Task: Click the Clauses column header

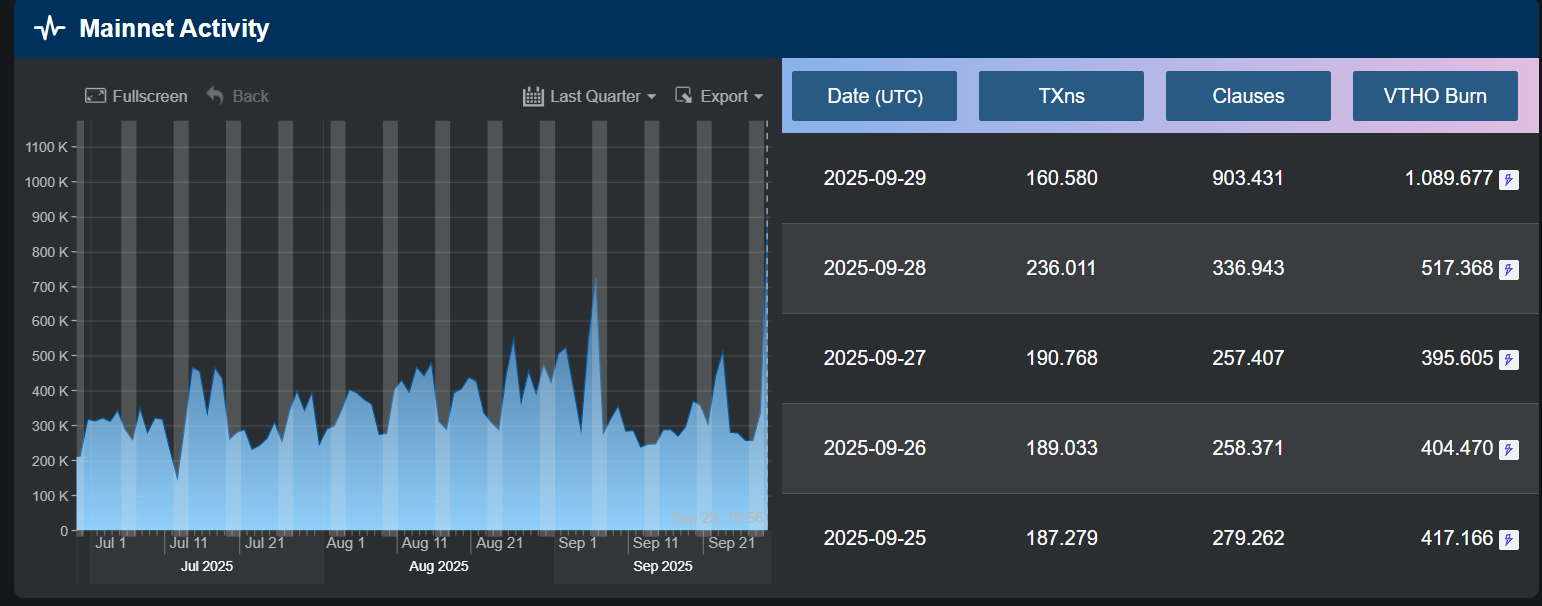Action: pyautogui.click(x=1248, y=96)
